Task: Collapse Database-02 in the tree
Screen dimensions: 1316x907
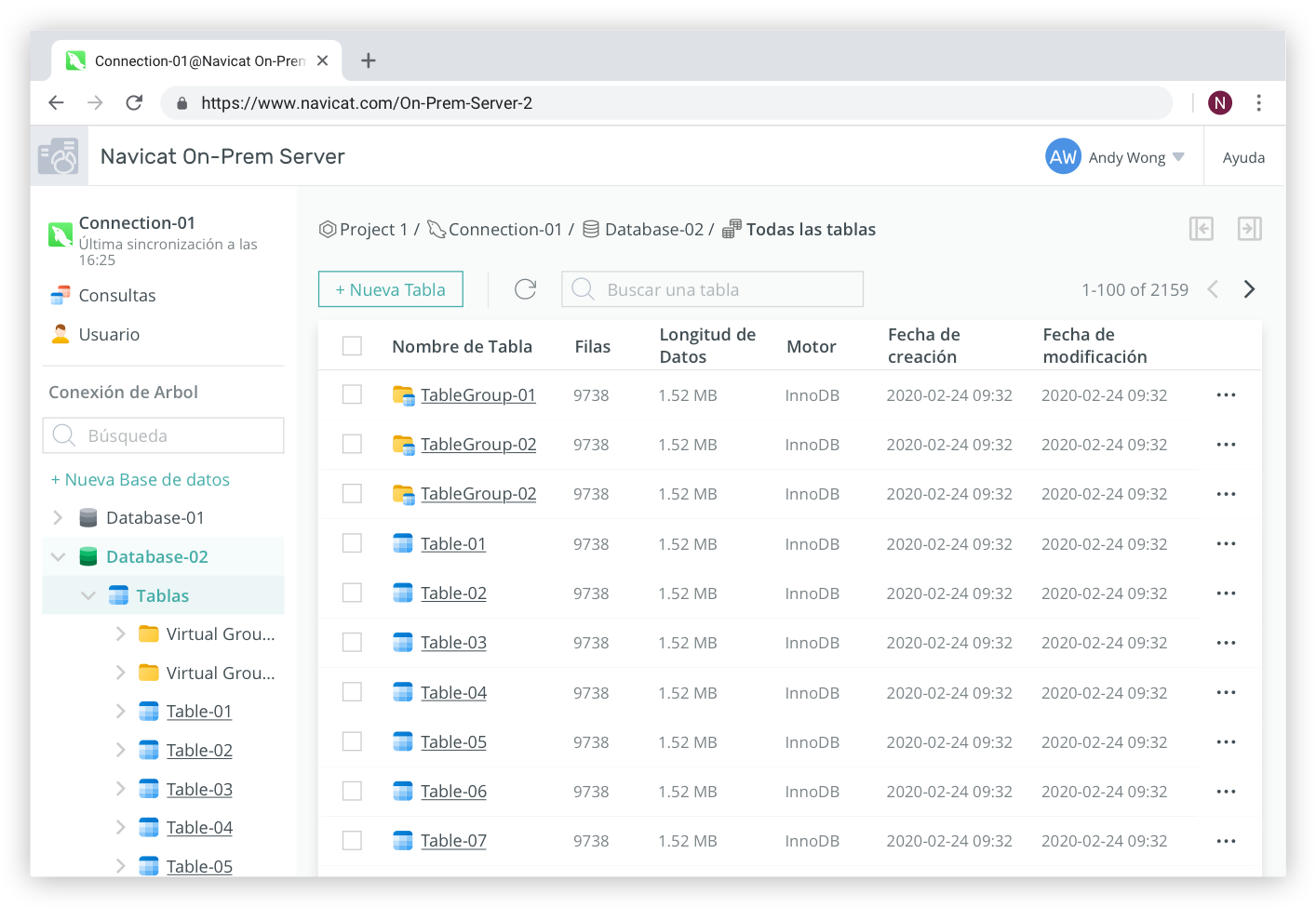Action: click(x=58, y=557)
